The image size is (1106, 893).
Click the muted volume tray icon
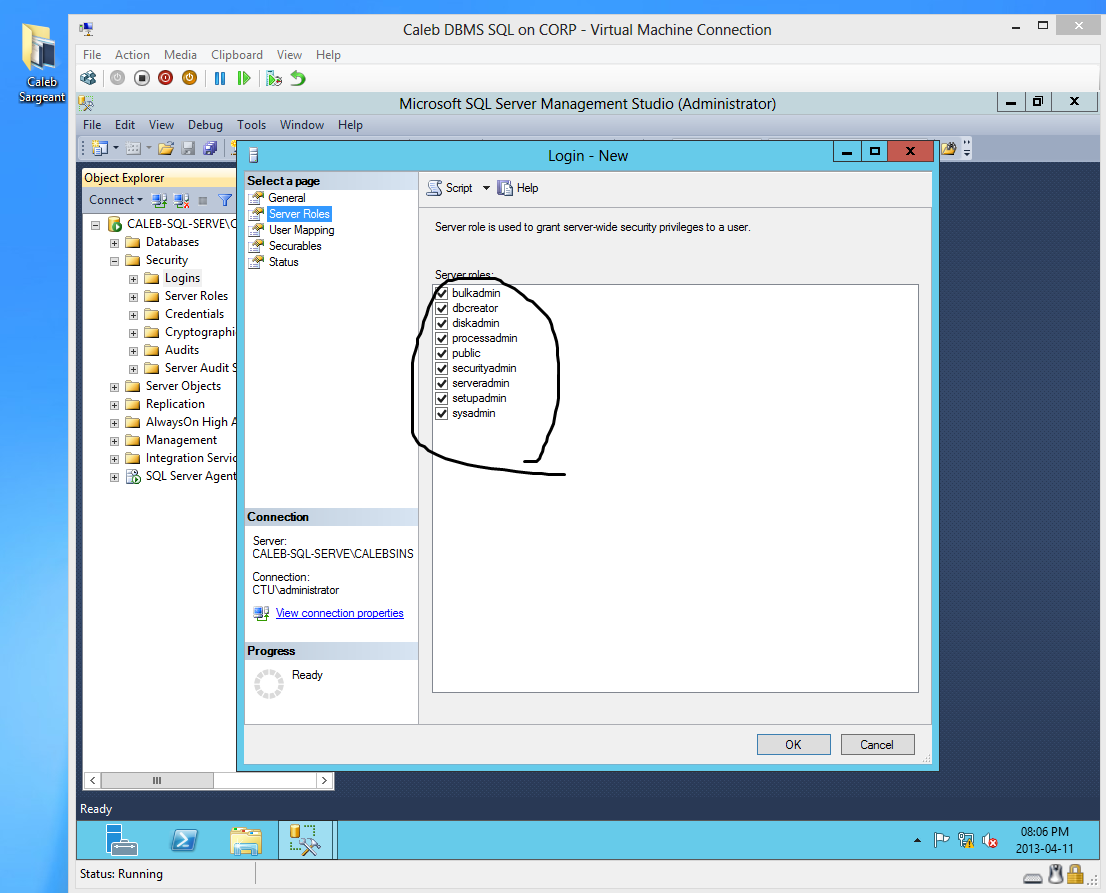[990, 840]
